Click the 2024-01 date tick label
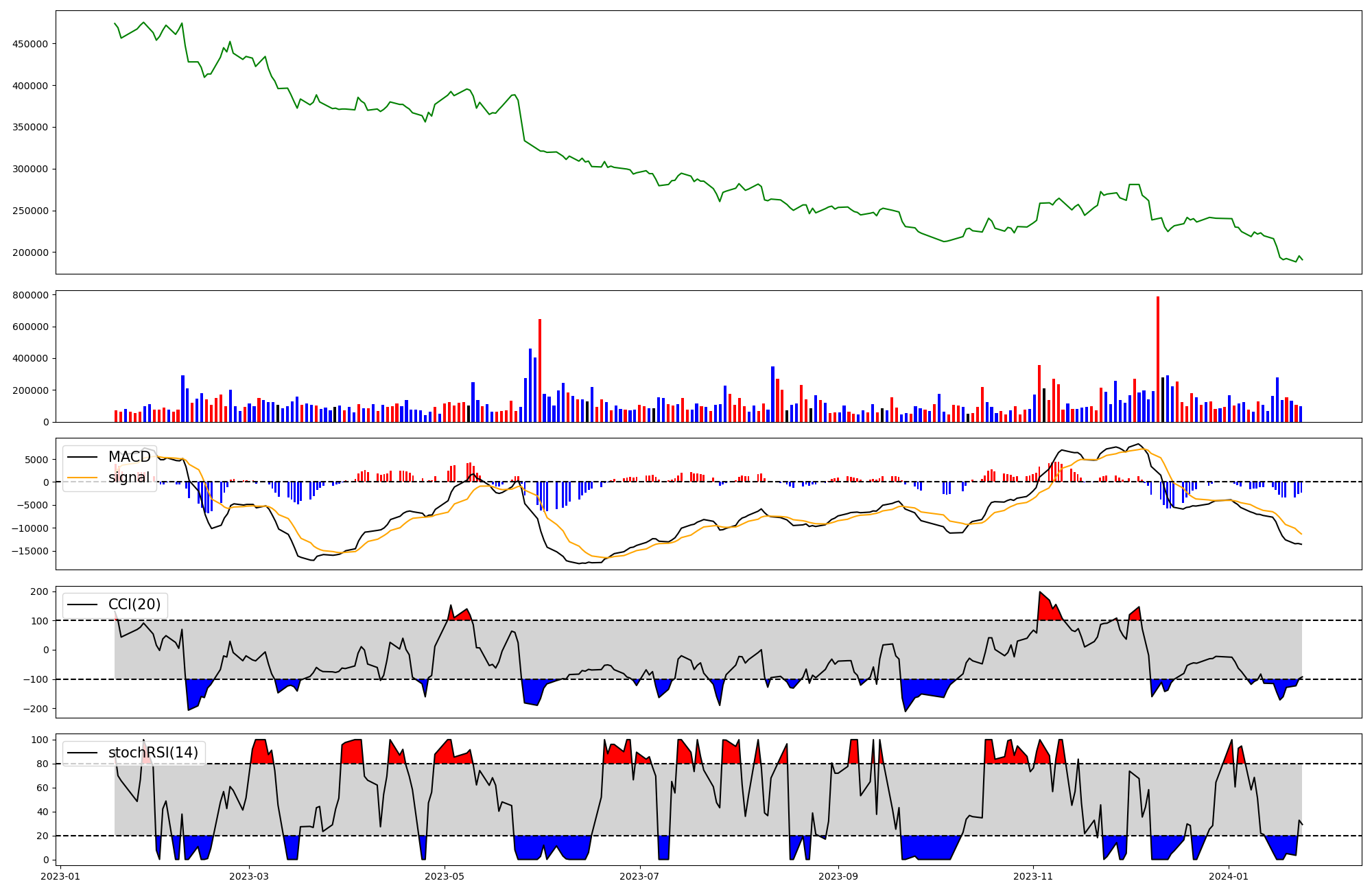This screenshot has width=1372, height=892. (x=1229, y=876)
